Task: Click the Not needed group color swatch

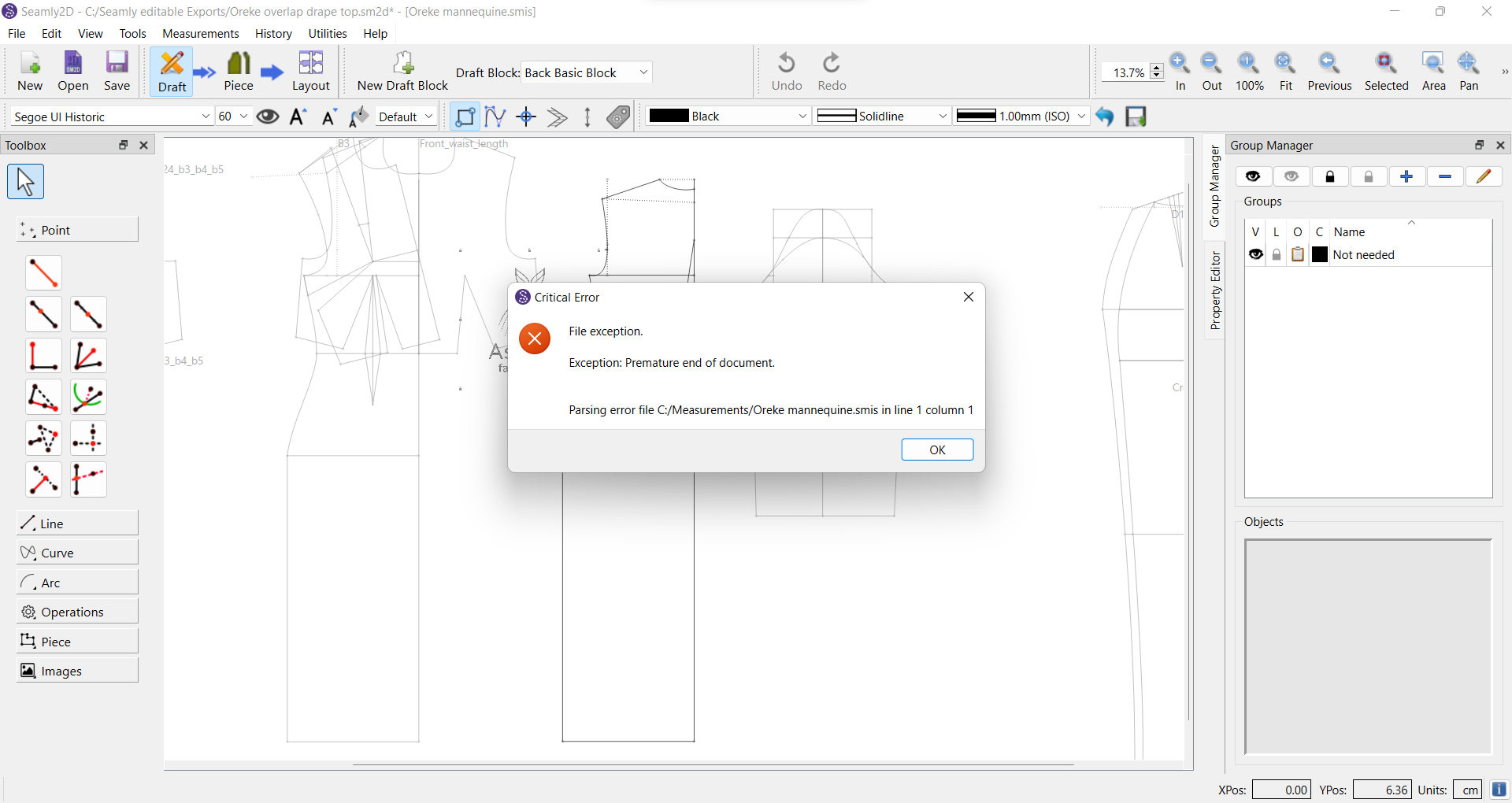Action: coord(1320,254)
